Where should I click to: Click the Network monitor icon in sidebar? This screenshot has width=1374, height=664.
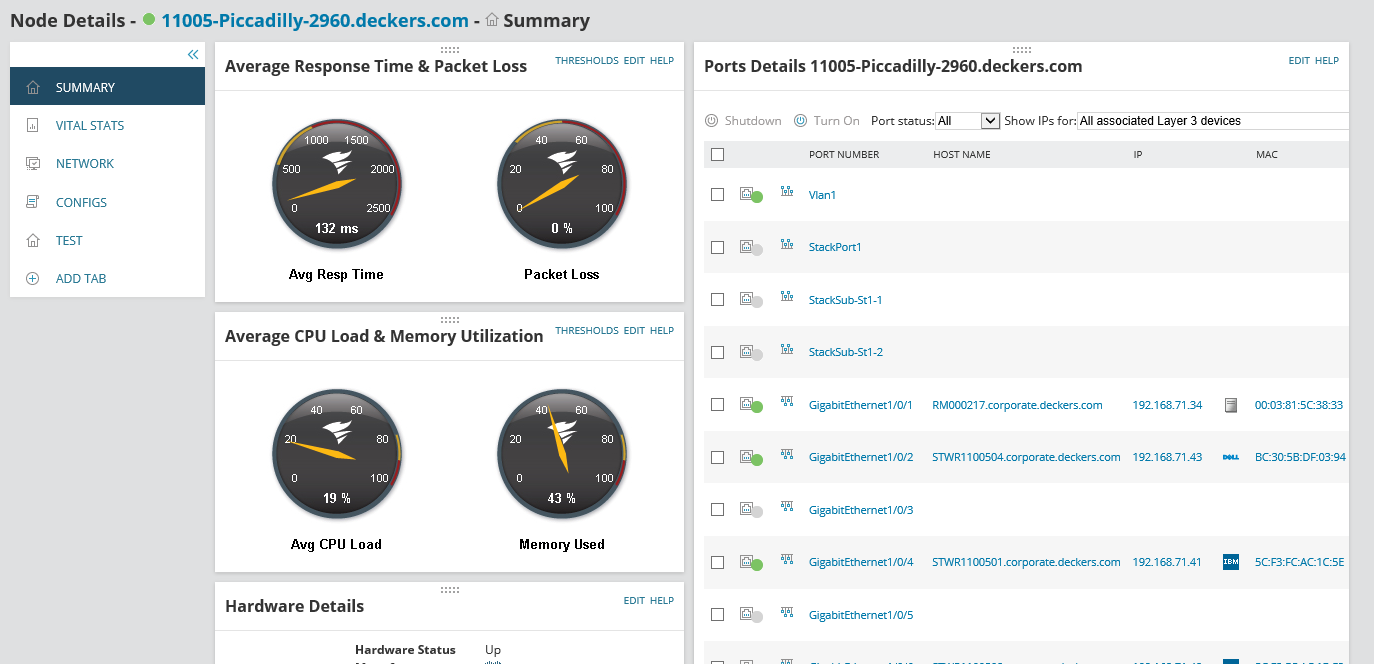pyautogui.click(x=33, y=164)
